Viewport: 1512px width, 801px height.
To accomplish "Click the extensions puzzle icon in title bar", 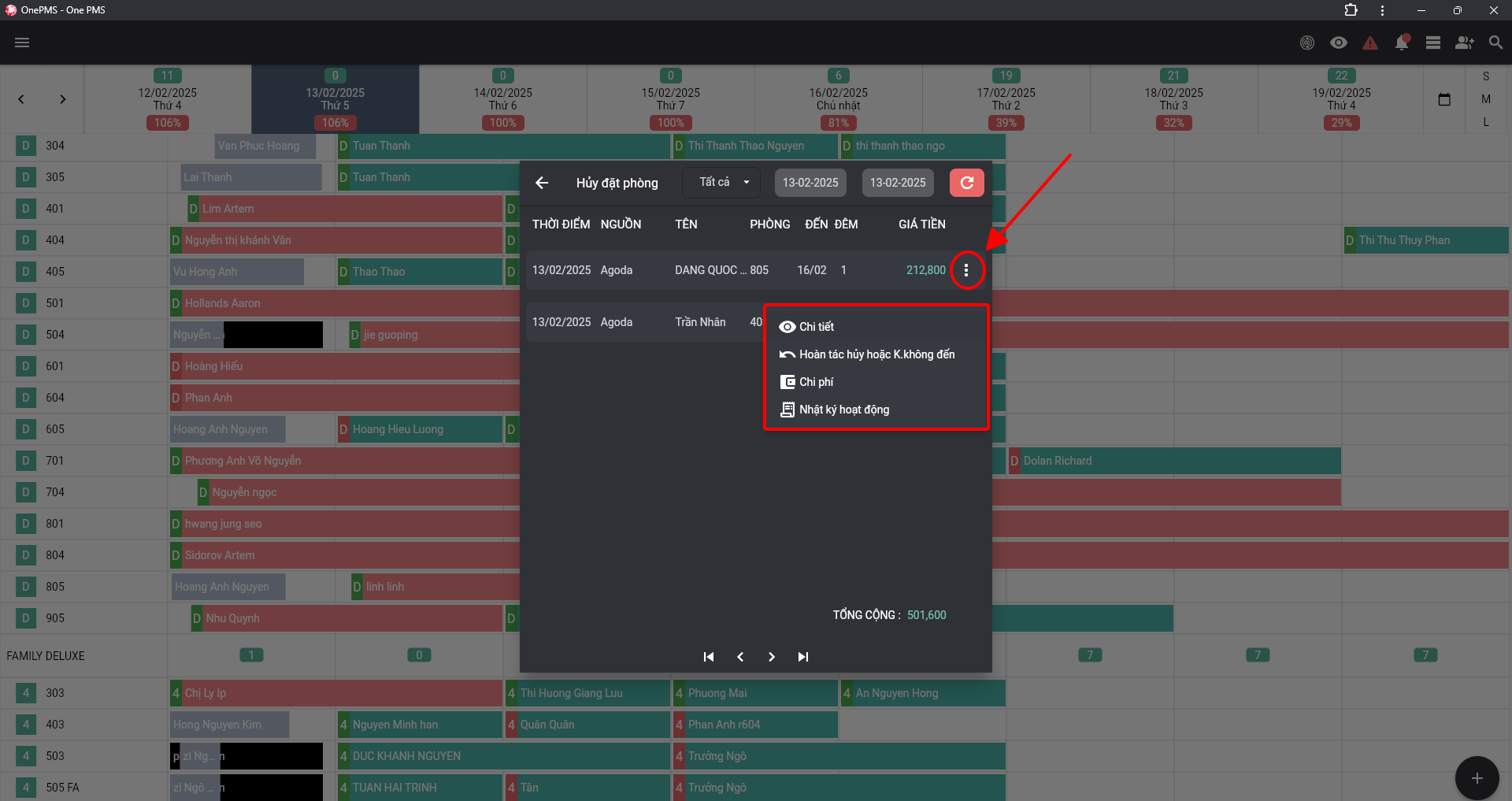I will point(1351,10).
